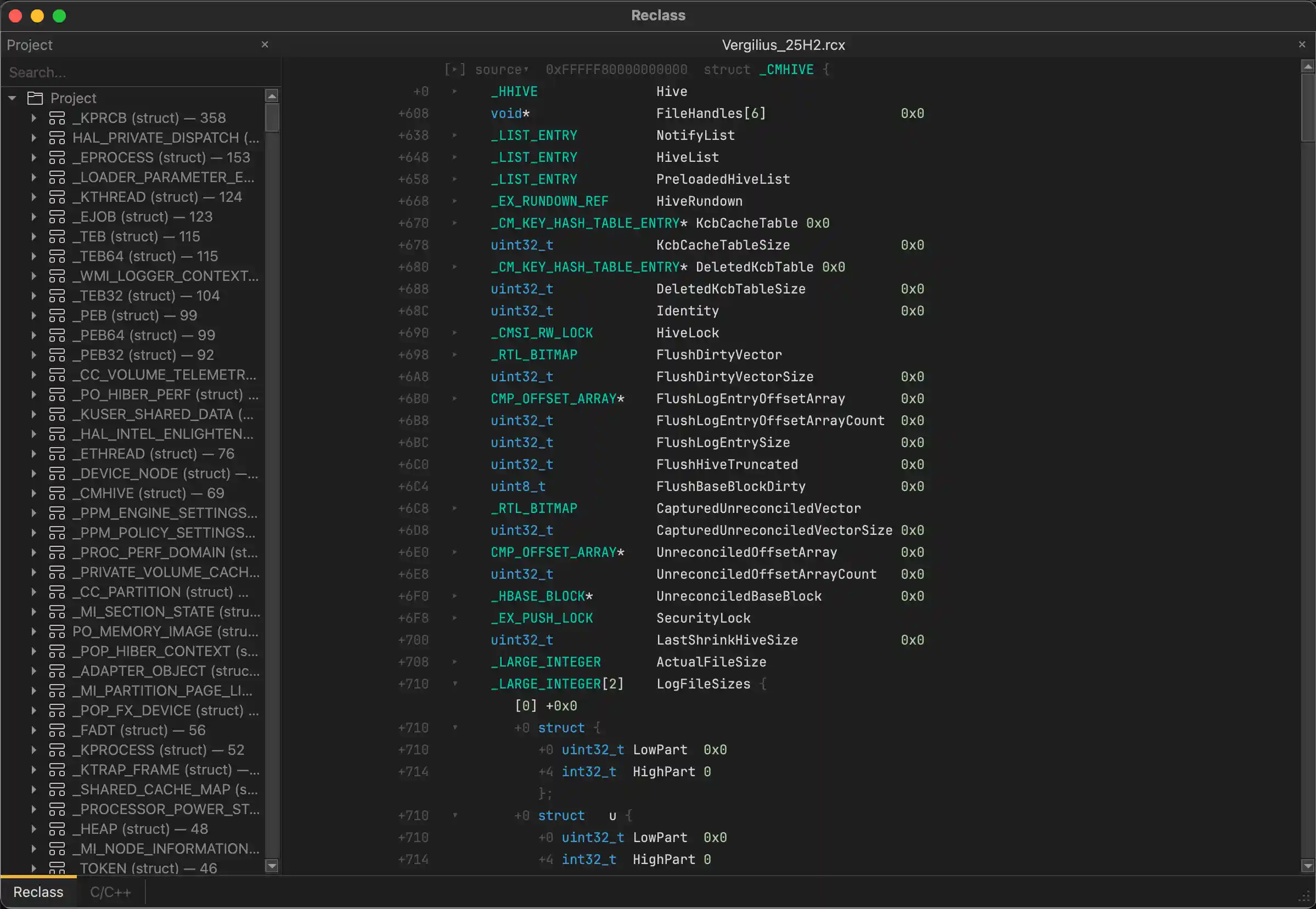The height and width of the screenshot is (909, 1316).
Task: Close the Vergilius_25H2.rcx document
Action: tap(1302, 44)
